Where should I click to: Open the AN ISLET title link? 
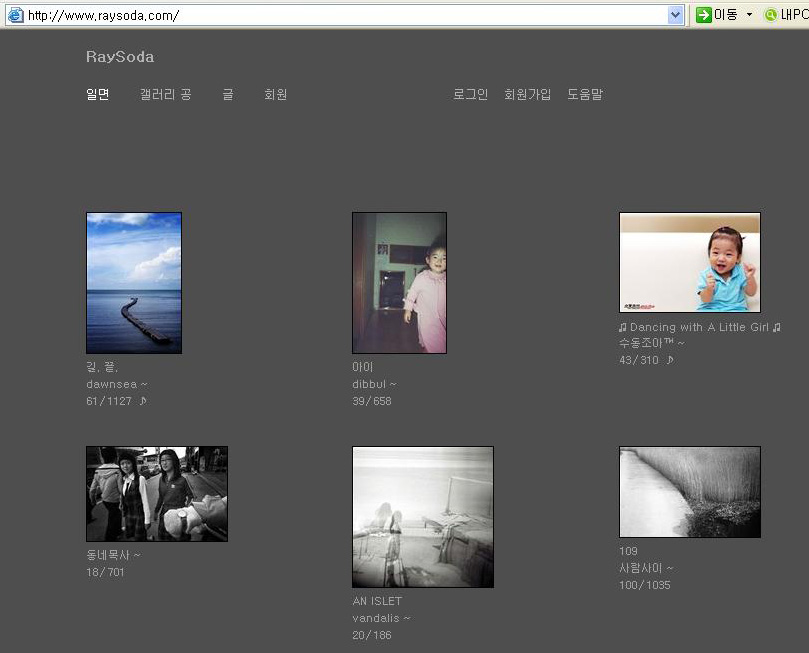(x=377, y=601)
